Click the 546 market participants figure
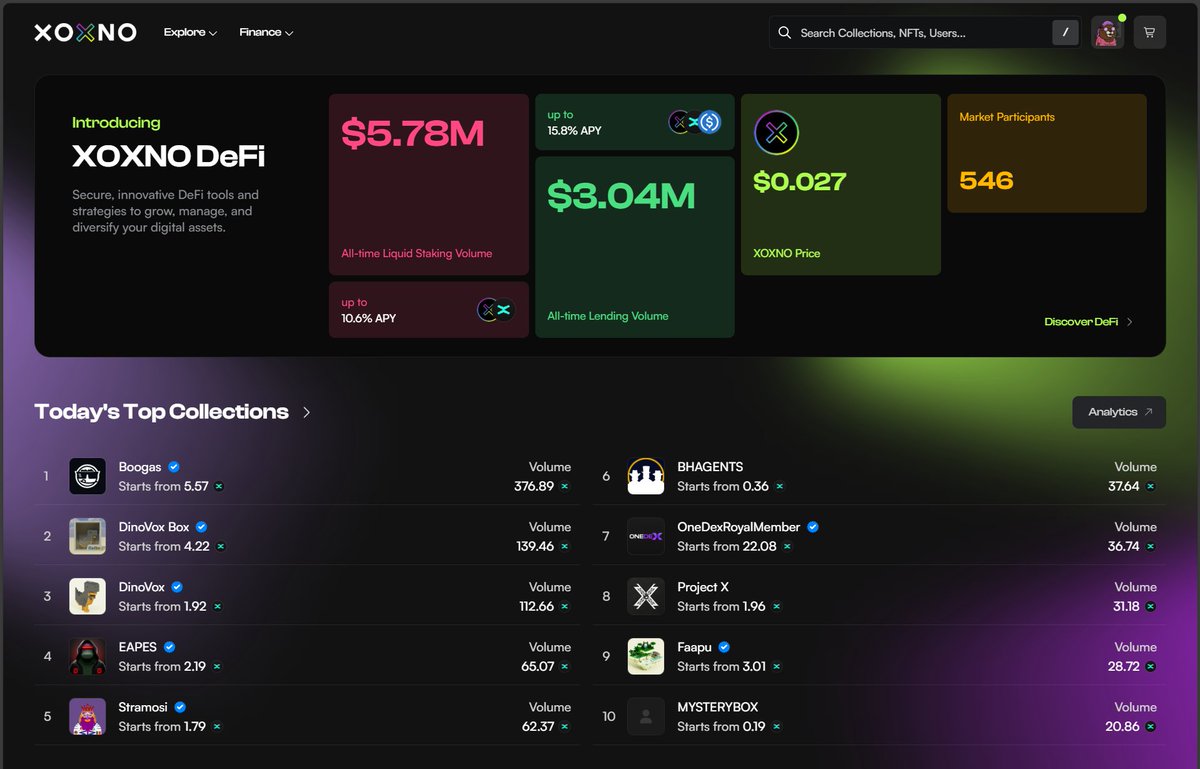The width and height of the screenshot is (1200, 769). (986, 181)
